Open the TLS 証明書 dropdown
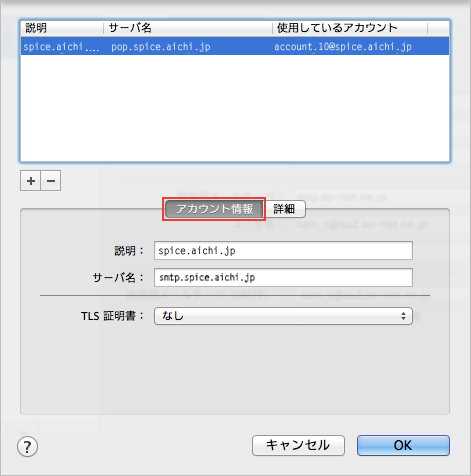471x476 pixels. coord(283,316)
